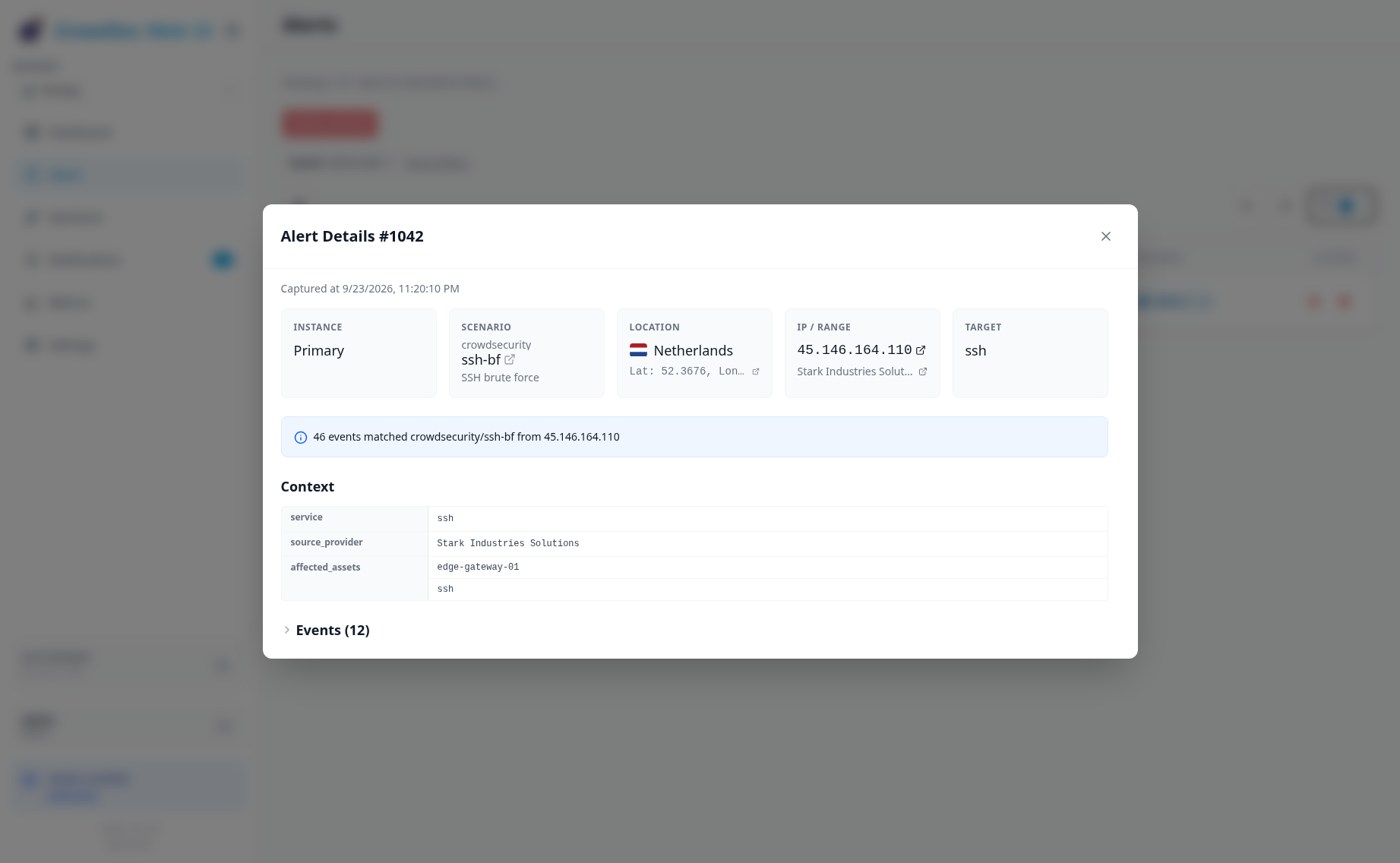The width and height of the screenshot is (1400, 863).
Task: Click the Stark Industries Solutions context value
Action: 508,543
